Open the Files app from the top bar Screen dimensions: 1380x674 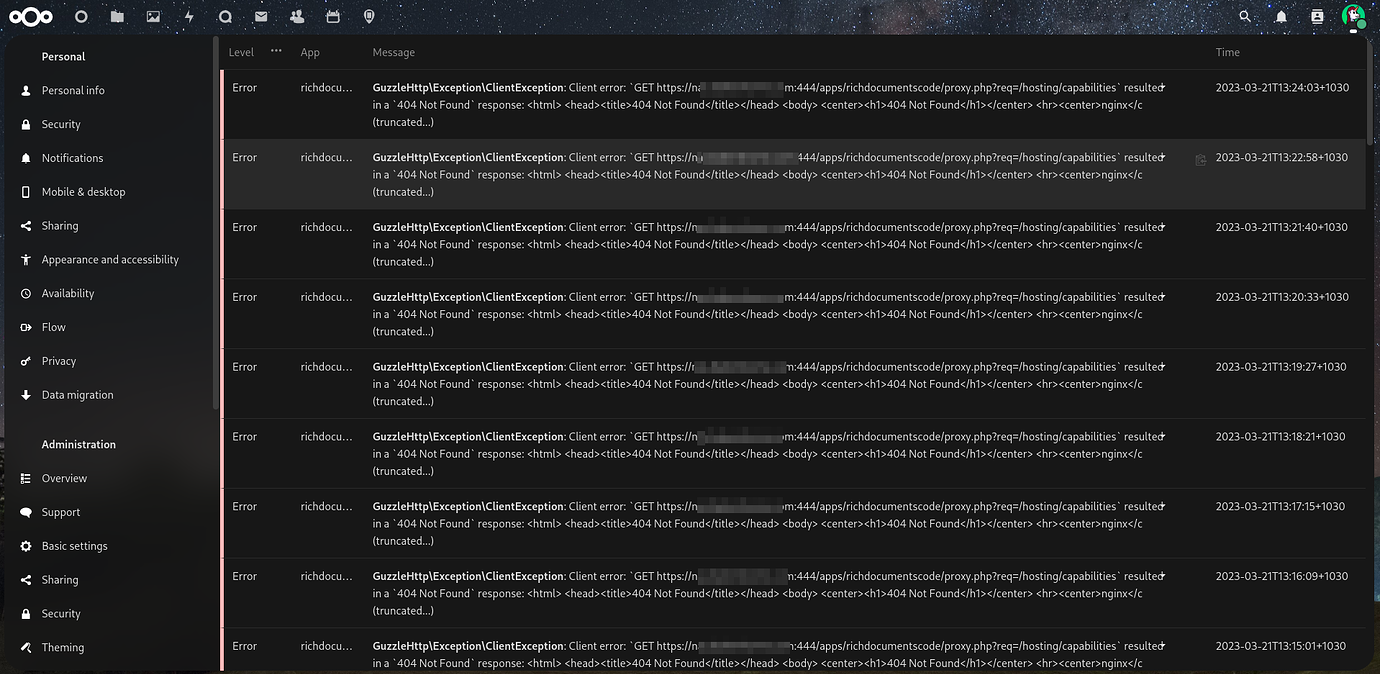(x=117, y=16)
